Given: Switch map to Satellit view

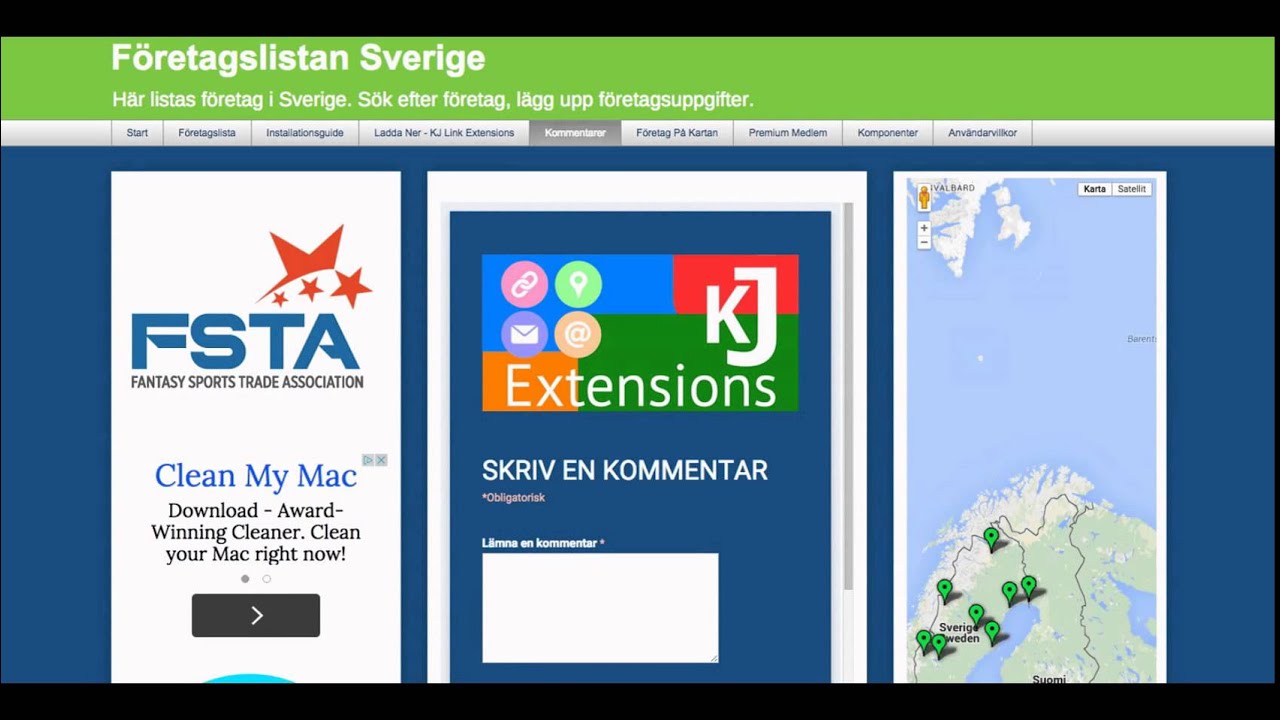Looking at the screenshot, I should click(1132, 189).
